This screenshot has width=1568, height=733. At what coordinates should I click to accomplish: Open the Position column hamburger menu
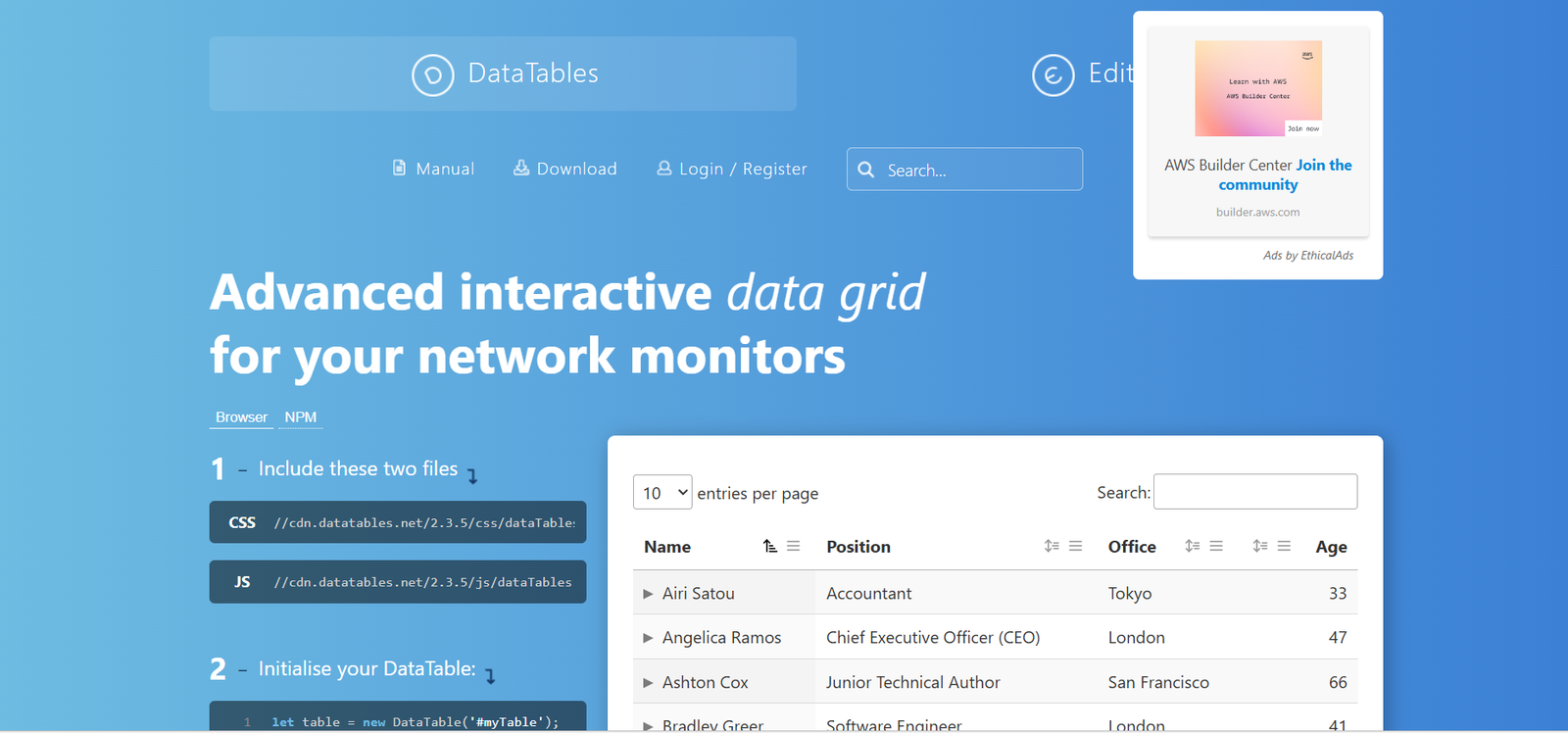click(1076, 547)
